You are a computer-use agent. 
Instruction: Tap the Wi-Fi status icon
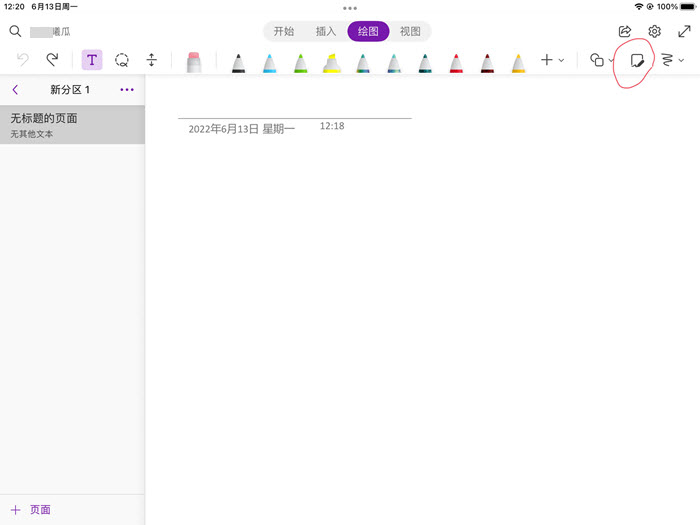pos(639,7)
